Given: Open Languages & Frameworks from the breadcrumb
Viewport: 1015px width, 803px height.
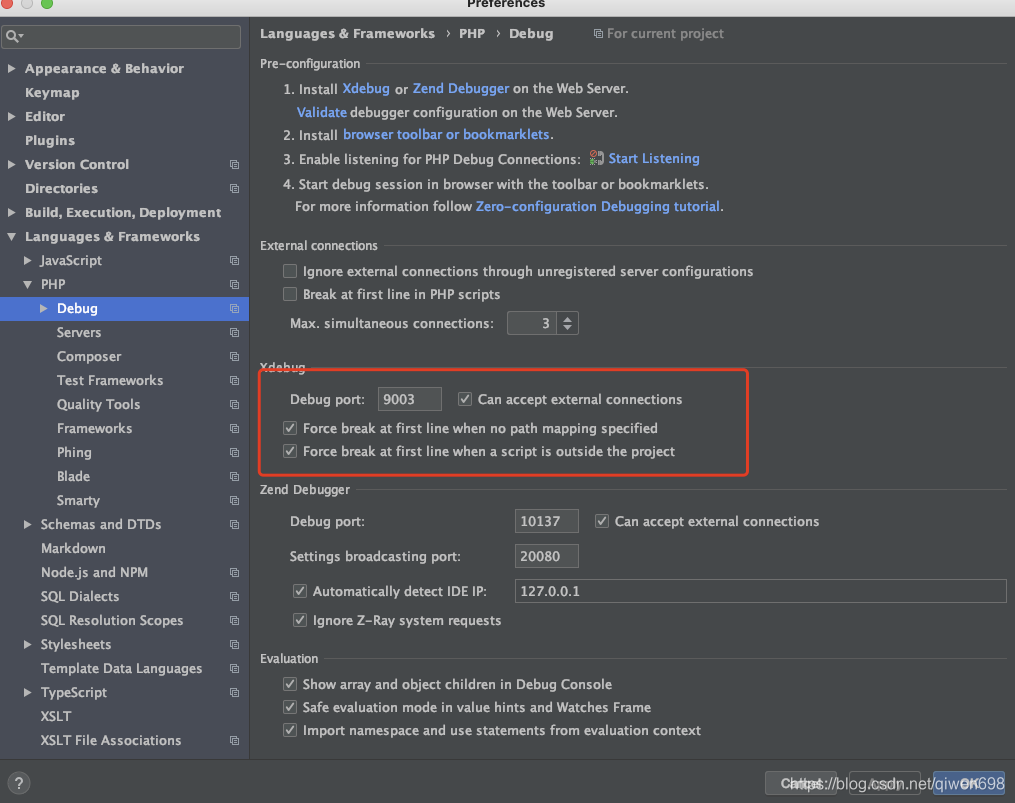Looking at the screenshot, I should coord(347,33).
